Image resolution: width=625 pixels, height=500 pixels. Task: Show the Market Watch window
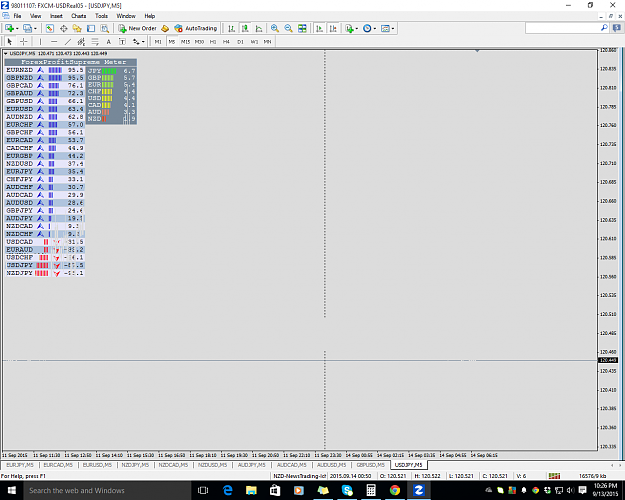(x=49, y=28)
